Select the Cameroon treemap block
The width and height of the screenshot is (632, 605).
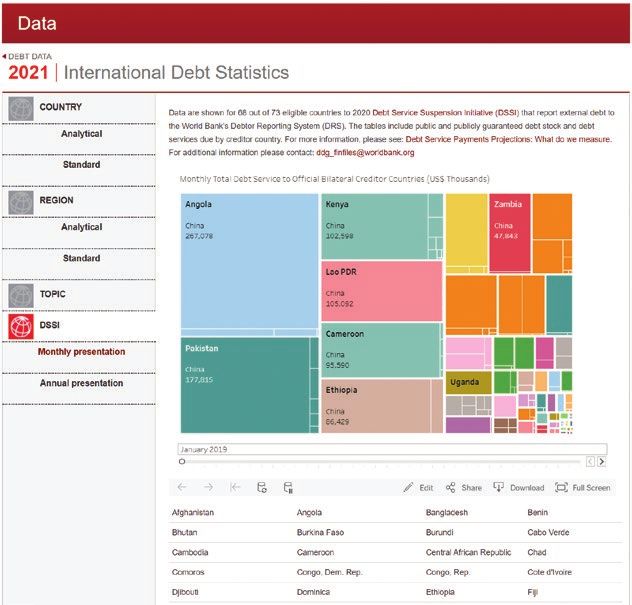[x=380, y=350]
